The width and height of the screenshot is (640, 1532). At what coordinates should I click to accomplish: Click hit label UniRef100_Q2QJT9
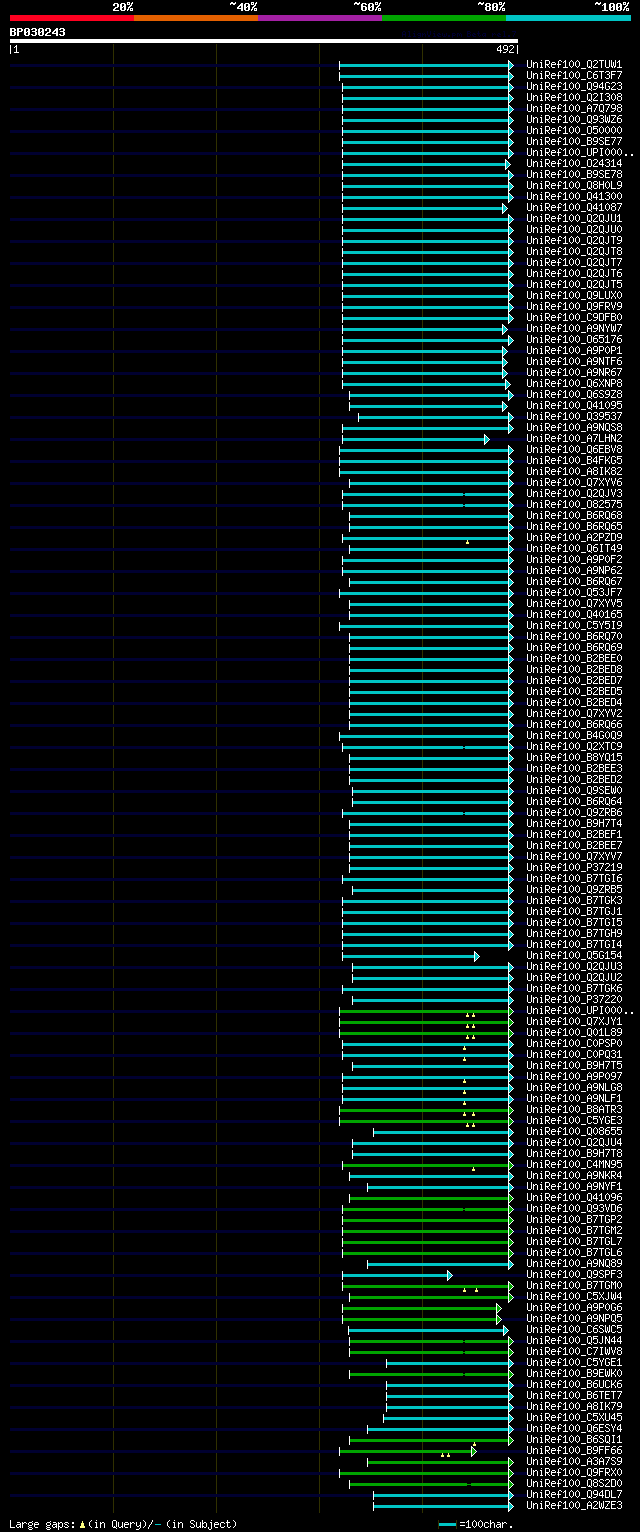tap(574, 240)
